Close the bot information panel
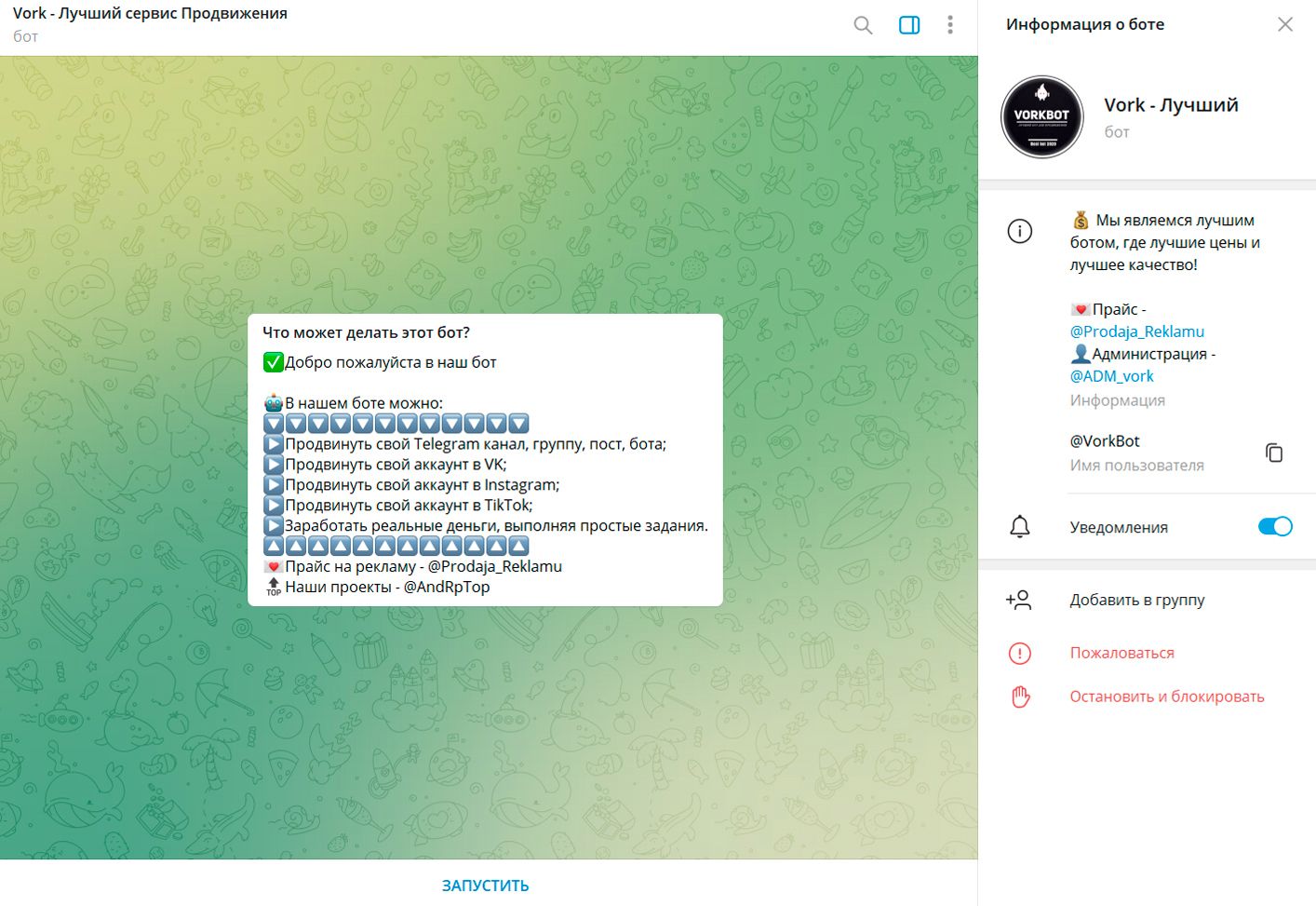The width and height of the screenshot is (1316, 906). tap(1285, 24)
